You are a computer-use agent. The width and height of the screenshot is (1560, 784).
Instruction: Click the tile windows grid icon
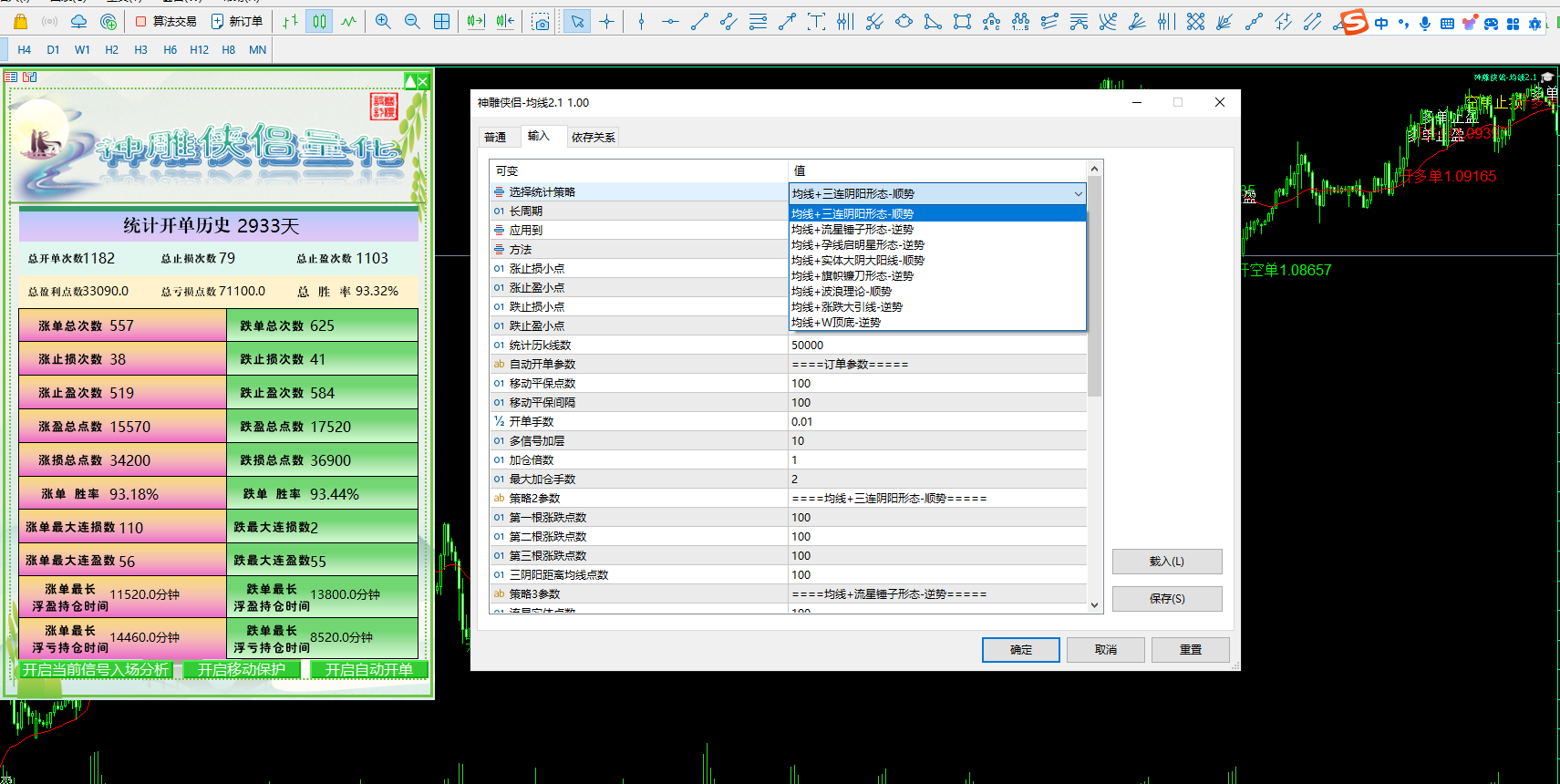[x=442, y=22]
